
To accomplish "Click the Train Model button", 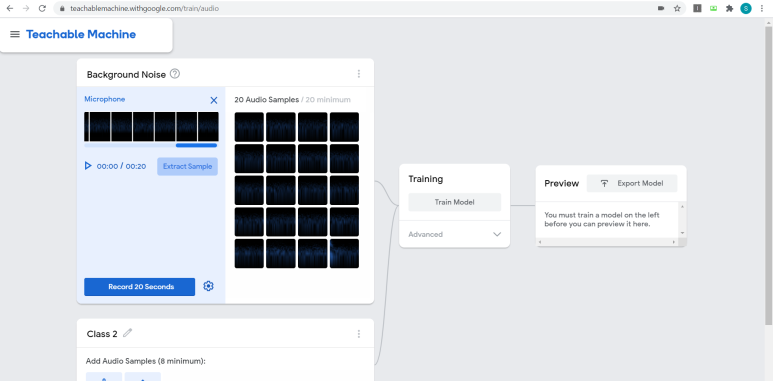I will (455, 202).
